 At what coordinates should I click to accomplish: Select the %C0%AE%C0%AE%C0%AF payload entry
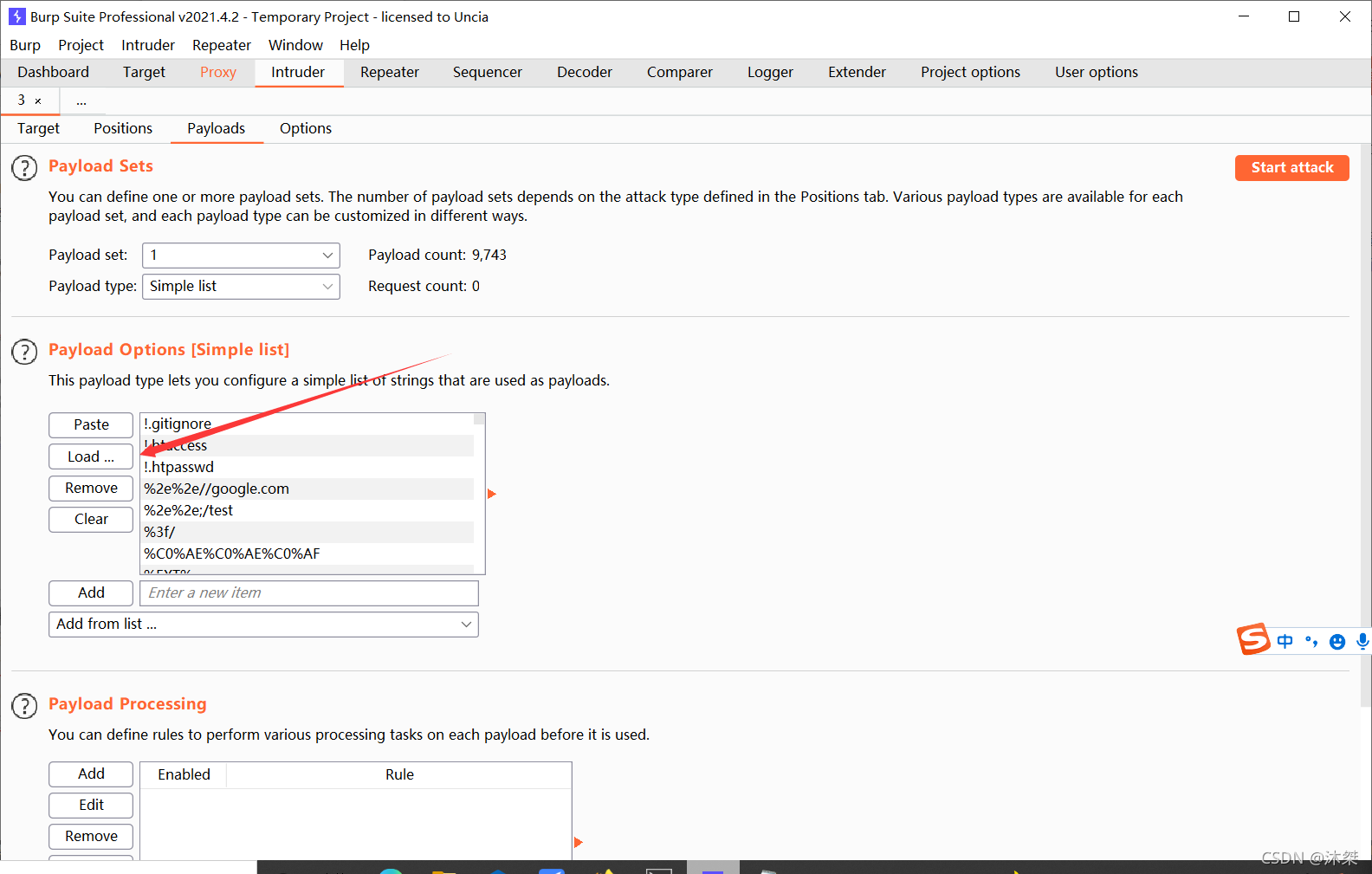(307, 554)
